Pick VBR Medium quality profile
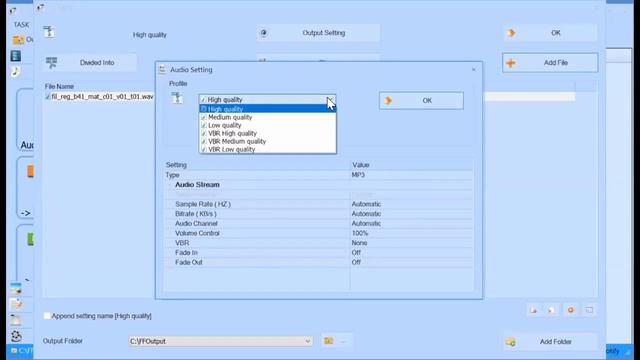Image resolution: width=640 pixels, height=360 pixels. [x=268, y=141]
